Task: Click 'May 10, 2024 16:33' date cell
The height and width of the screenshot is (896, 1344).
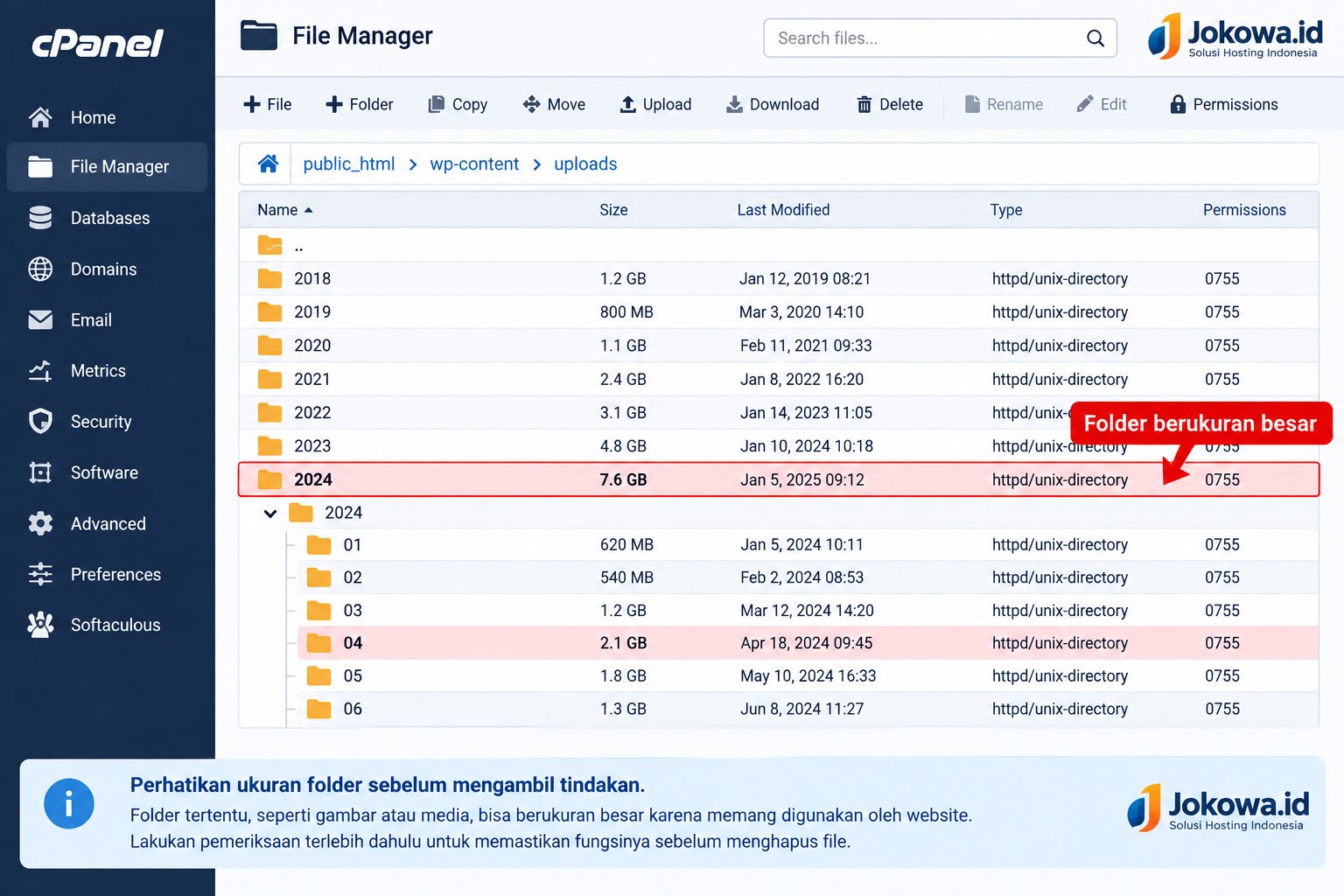Action: click(808, 675)
